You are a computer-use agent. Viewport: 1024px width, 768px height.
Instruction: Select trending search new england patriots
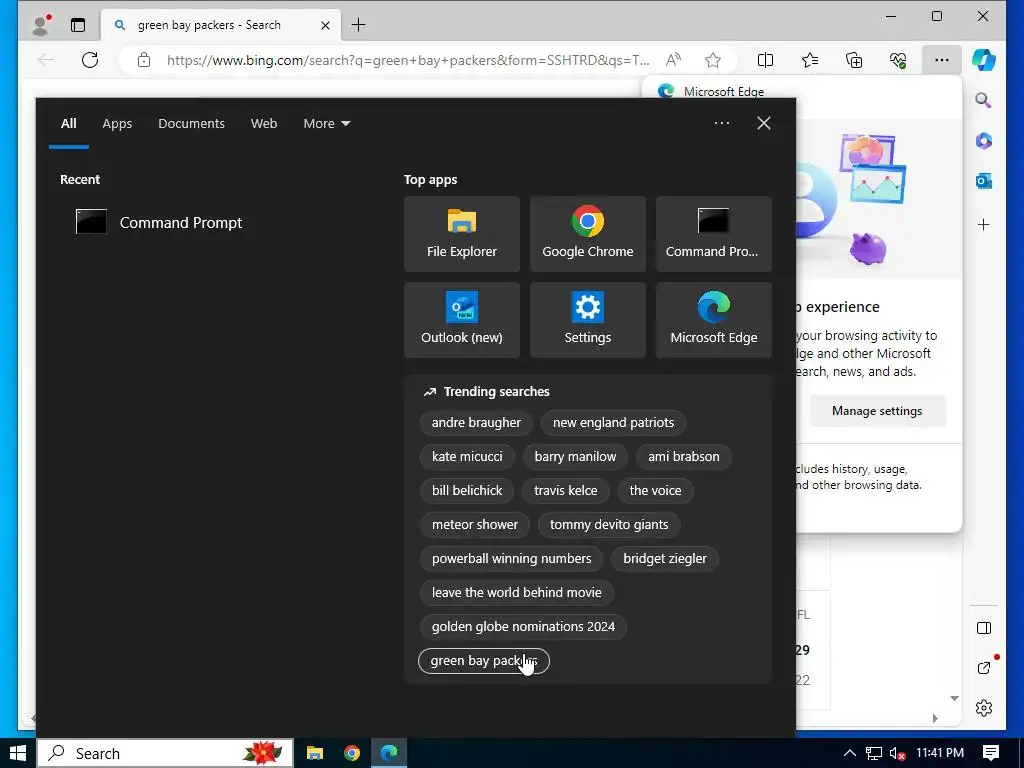(613, 423)
